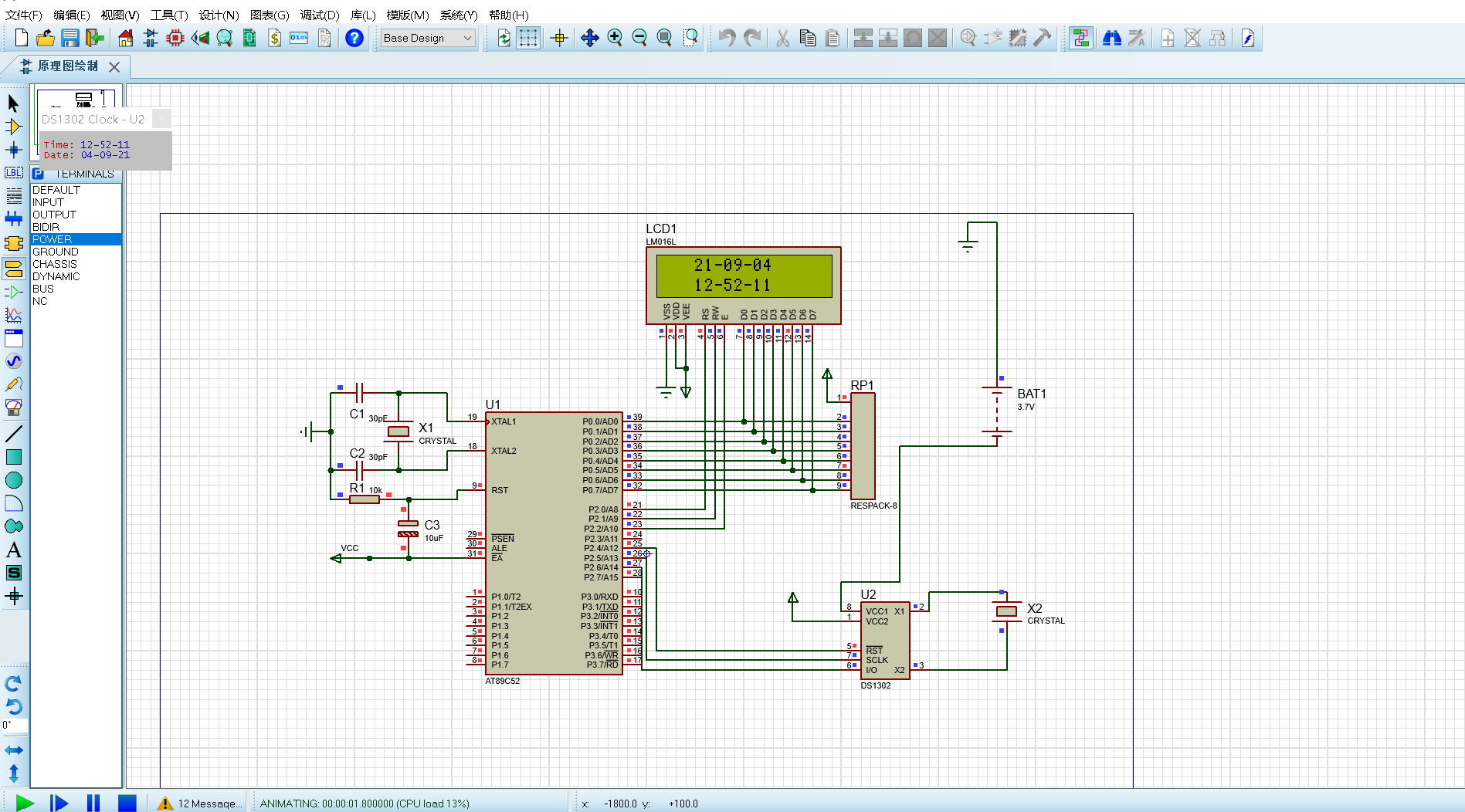Select the Junction Dot Mode tool

coord(14,150)
